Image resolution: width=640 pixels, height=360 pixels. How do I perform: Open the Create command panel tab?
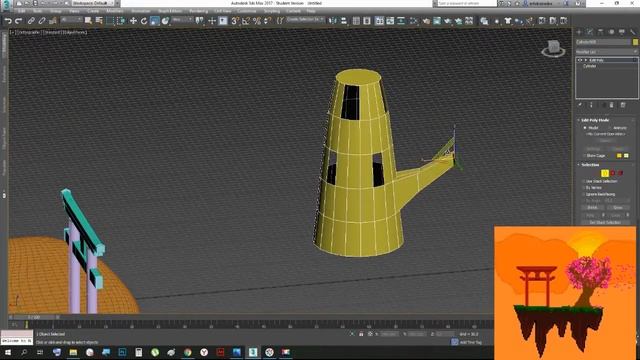[579, 32]
